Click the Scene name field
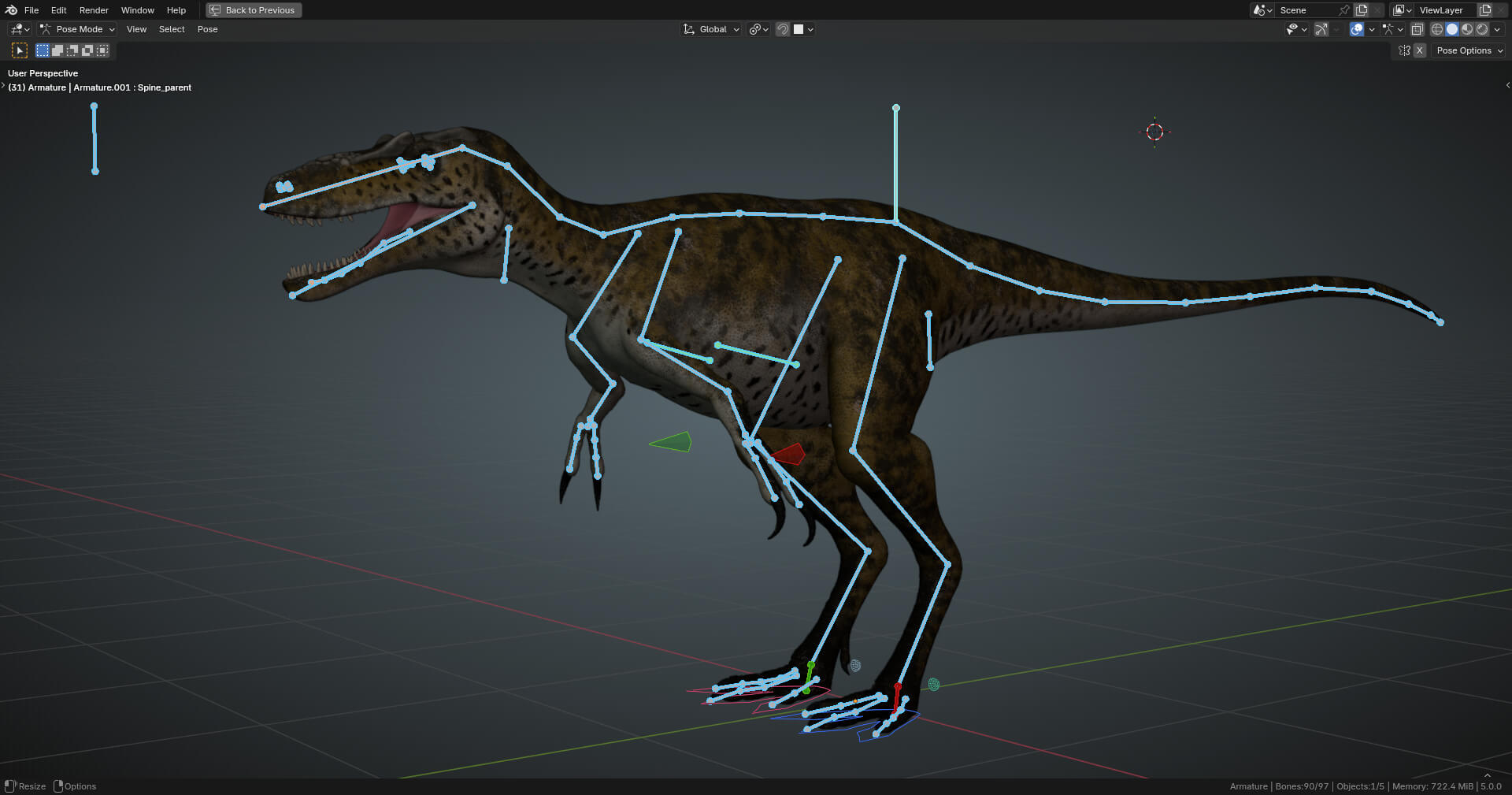Viewport: 1512px width, 795px height. coord(1306,10)
